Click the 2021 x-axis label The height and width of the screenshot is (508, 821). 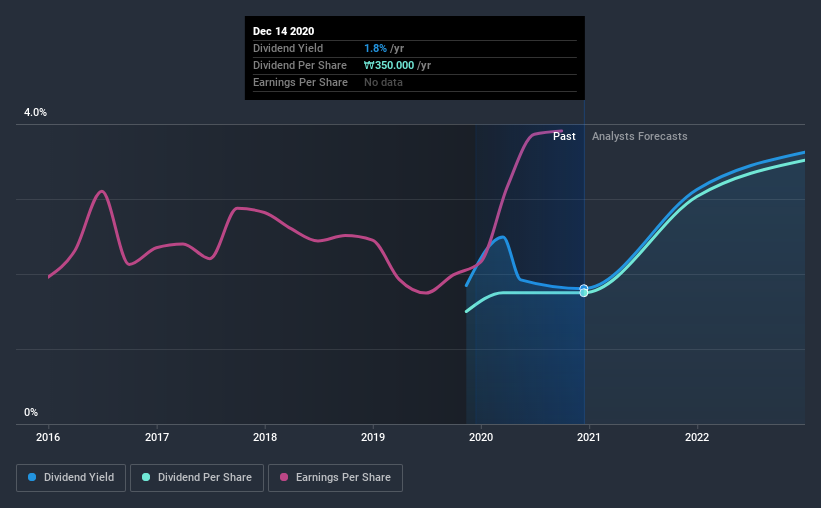(x=589, y=437)
